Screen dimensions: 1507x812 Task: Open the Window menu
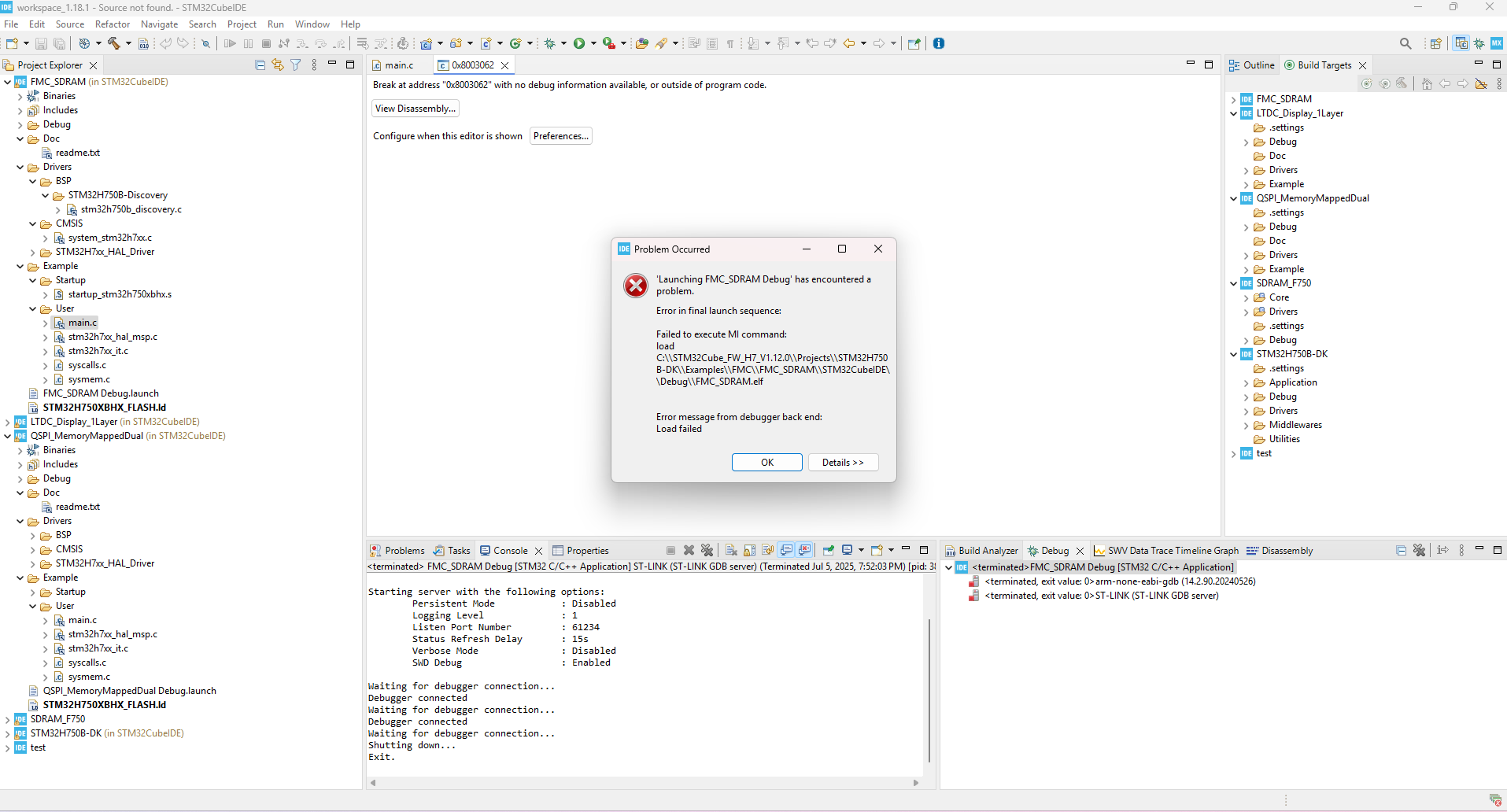click(x=312, y=24)
